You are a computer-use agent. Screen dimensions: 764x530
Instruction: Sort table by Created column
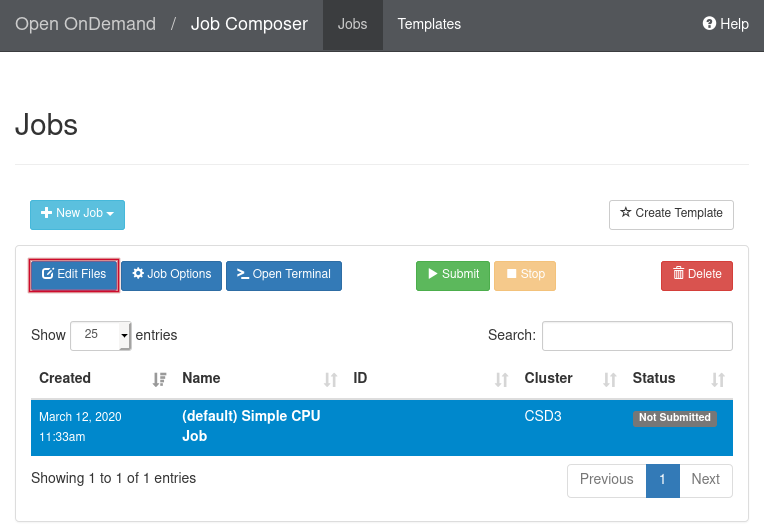click(100, 379)
